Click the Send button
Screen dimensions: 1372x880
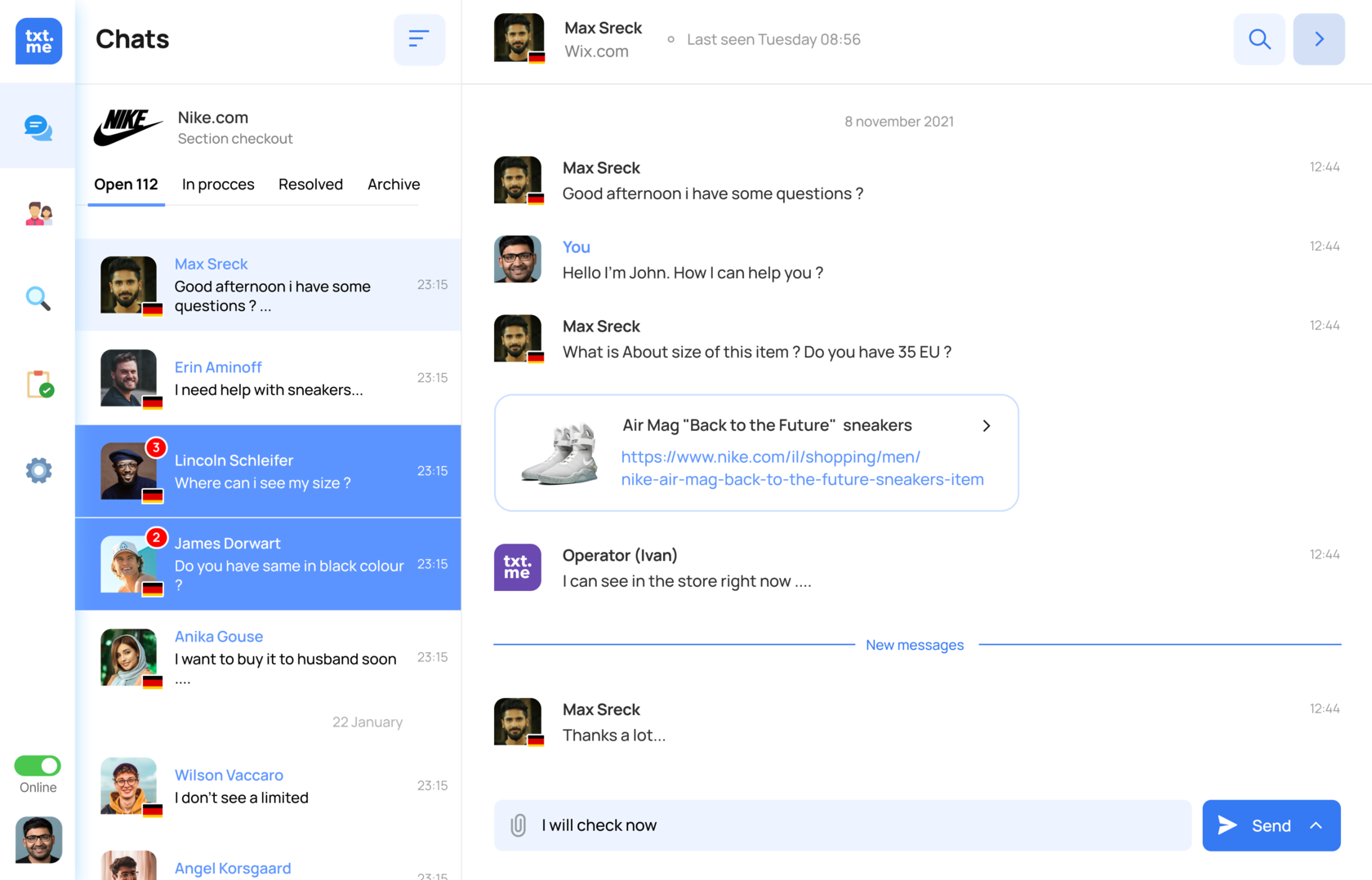click(x=1255, y=825)
